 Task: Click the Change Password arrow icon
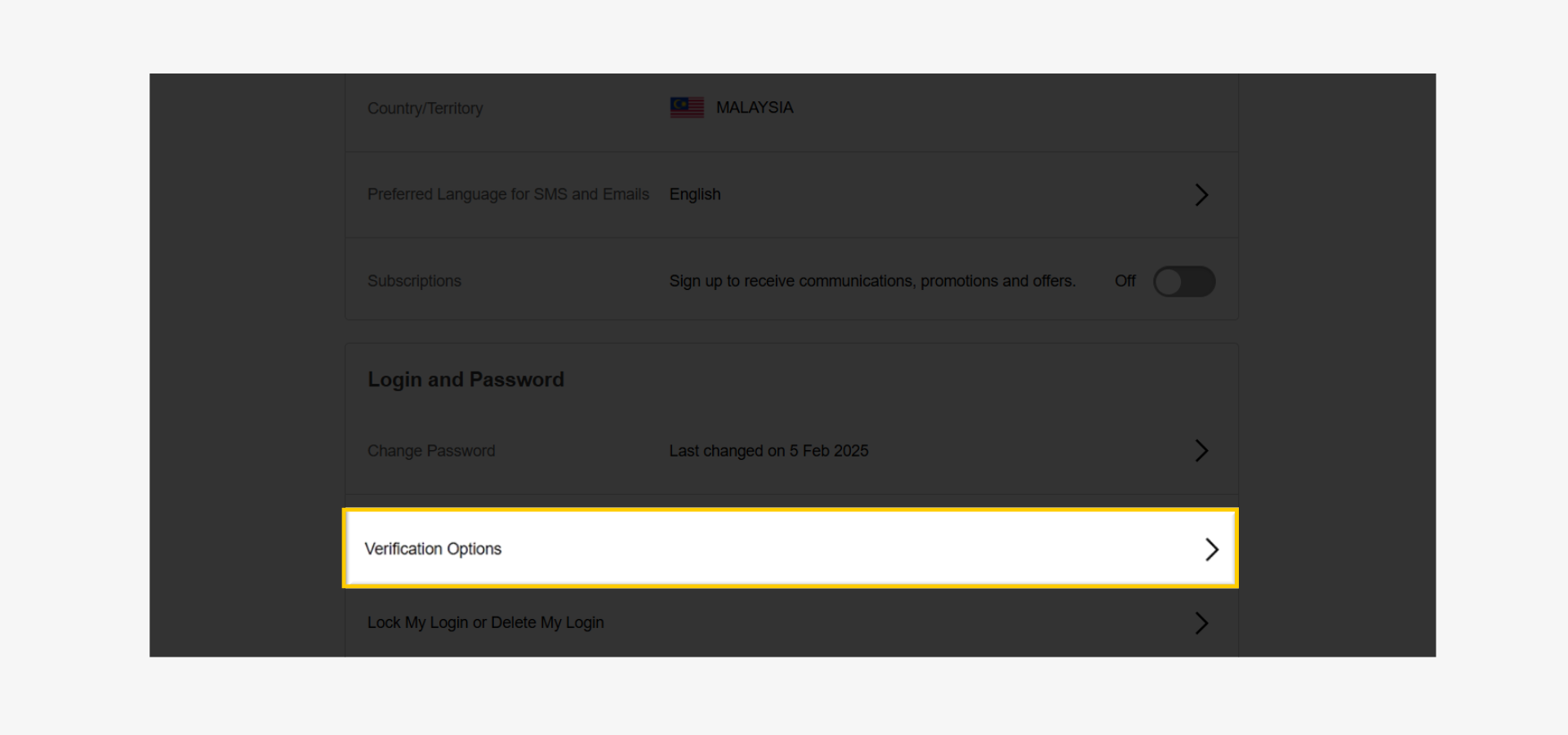[1201, 451]
